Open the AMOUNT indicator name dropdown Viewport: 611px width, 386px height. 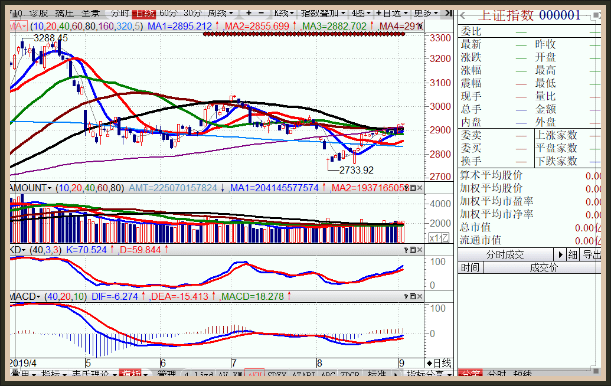click(x=30, y=188)
